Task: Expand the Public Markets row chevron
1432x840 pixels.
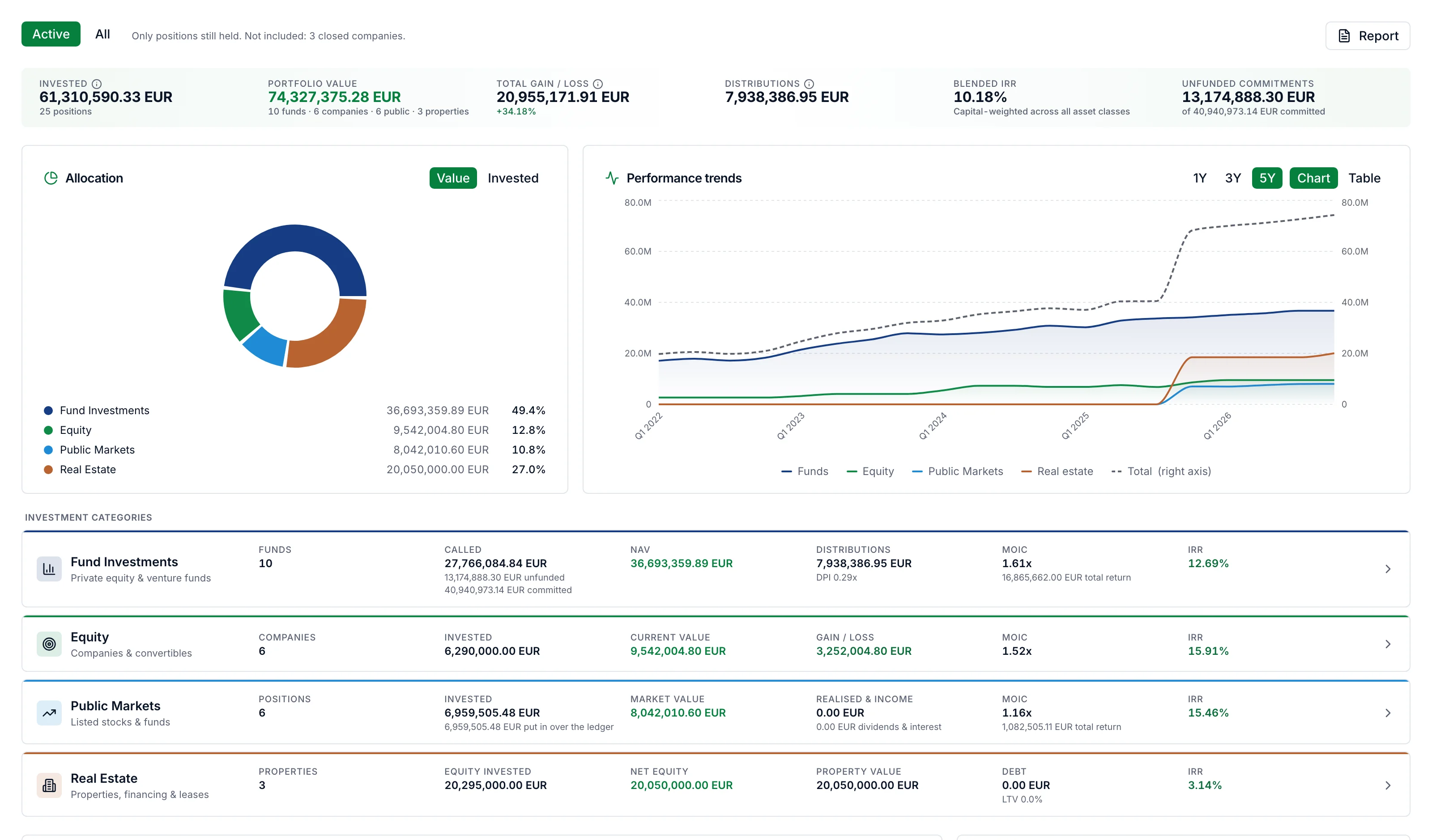Action: pyautogui.click(x=1388, y=713)
